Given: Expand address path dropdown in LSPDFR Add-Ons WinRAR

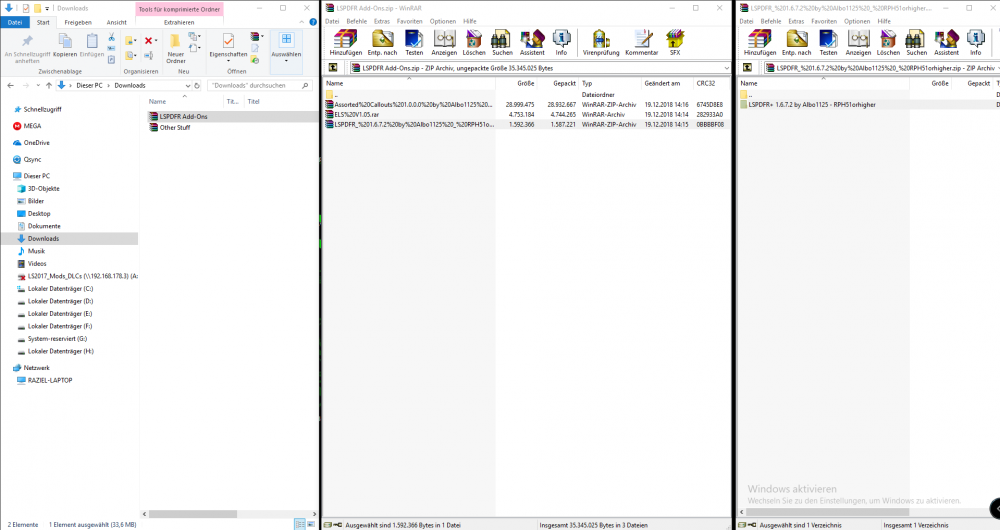Looking at the screenshot, I should click(726, 68).
